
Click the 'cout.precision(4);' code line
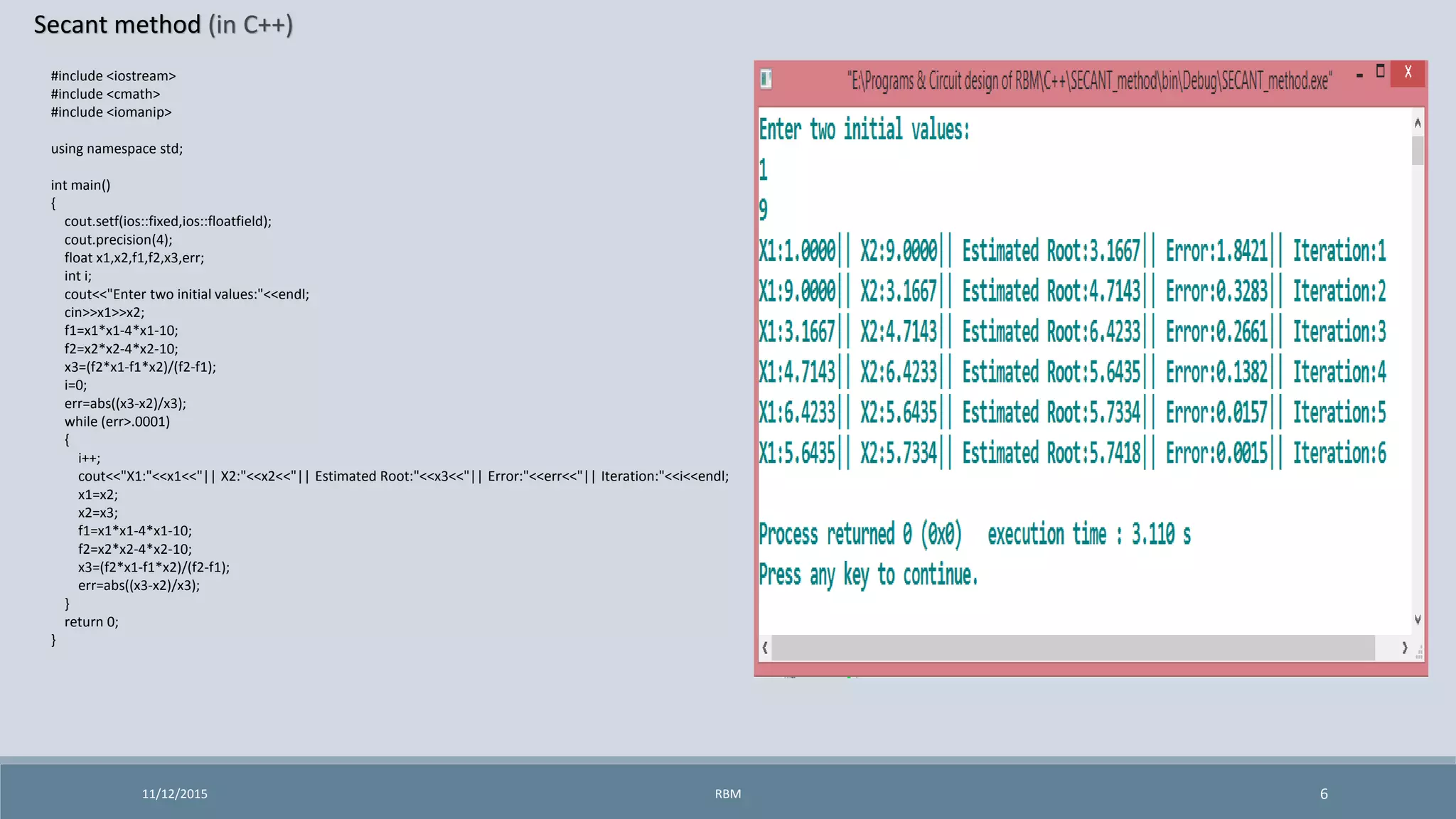click(x=118, y=240)
